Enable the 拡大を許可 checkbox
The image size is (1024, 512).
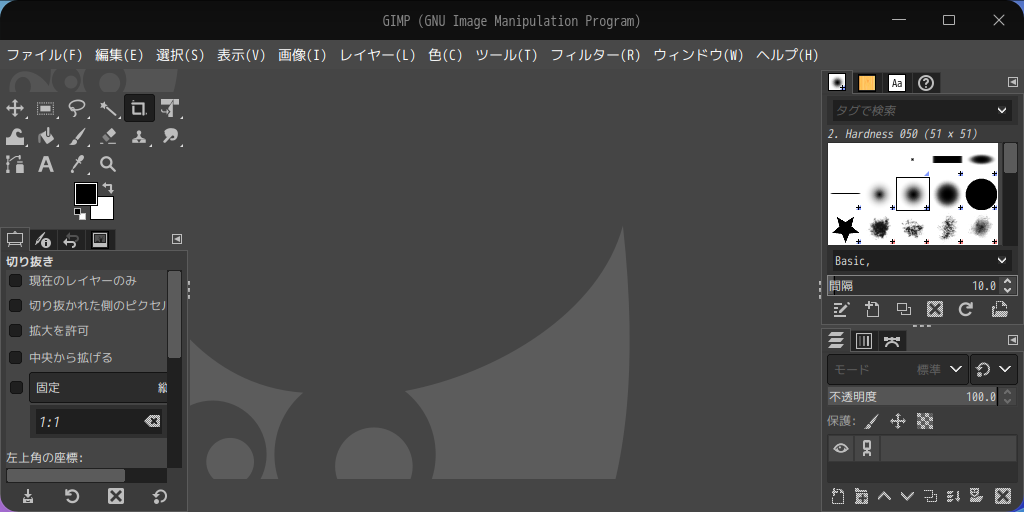pos(15,330)
